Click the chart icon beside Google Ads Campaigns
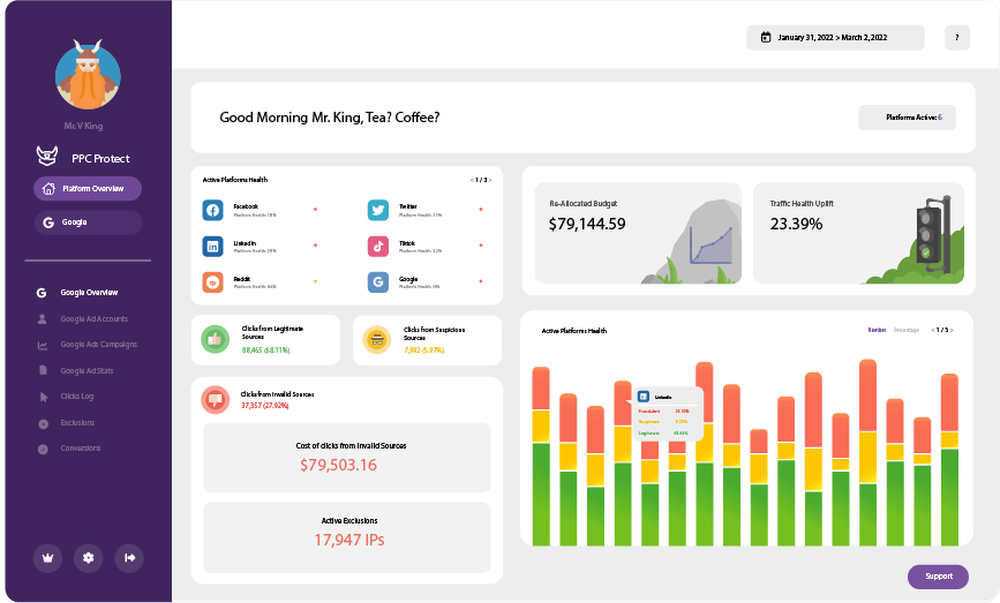This screenshot has width=1000, height=603. coord(42,345)
